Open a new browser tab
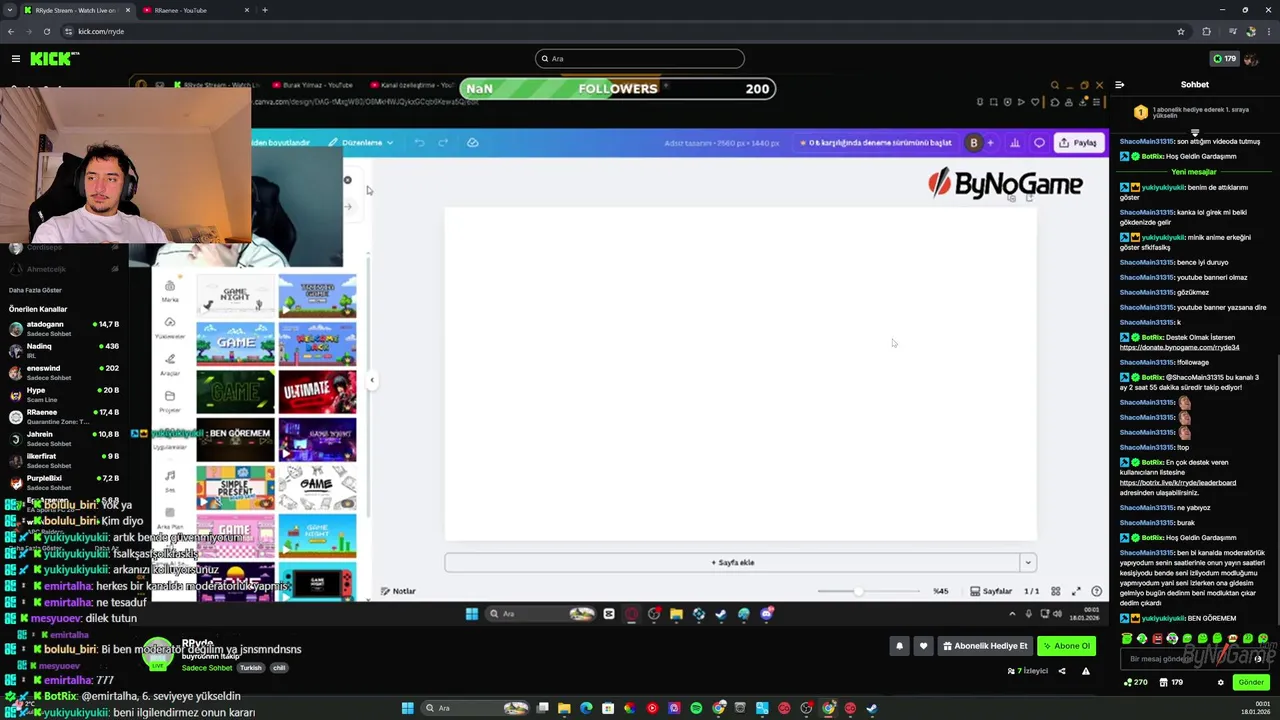Image resolution: width=1280 pixels, height=720 pixels. (x=265, y=10)
